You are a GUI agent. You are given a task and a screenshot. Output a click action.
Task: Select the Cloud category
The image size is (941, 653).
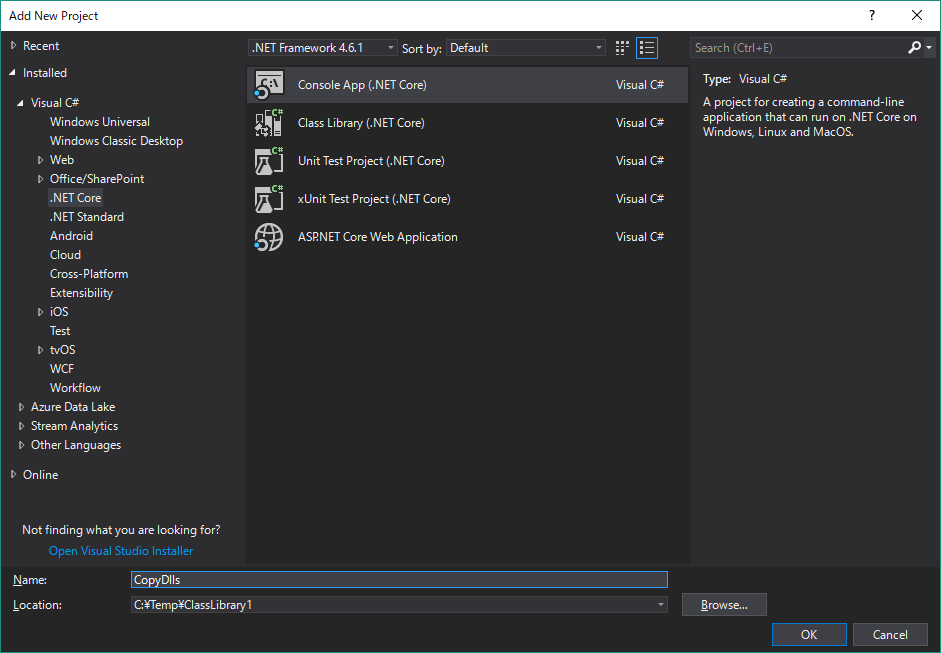coord(65,255)
